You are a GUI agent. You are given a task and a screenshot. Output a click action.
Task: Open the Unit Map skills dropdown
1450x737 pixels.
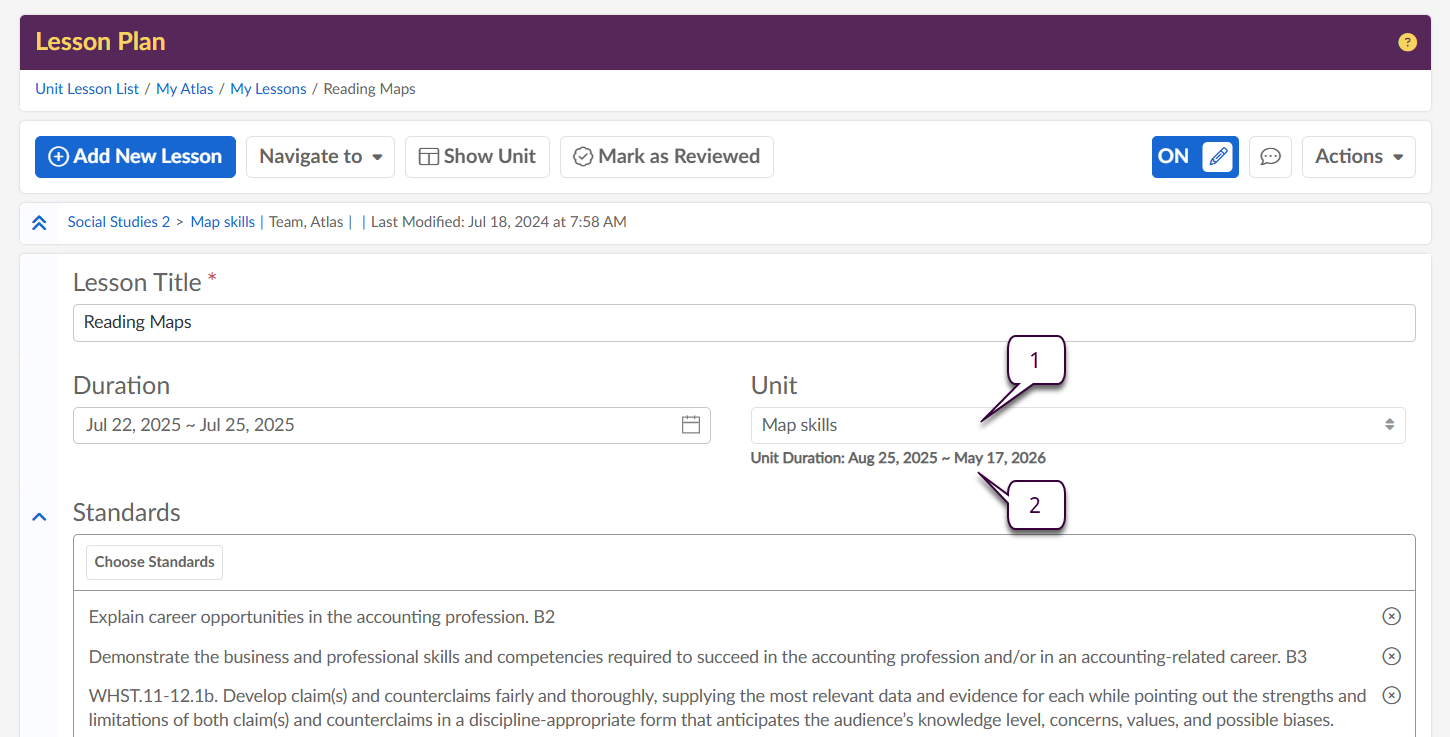point(1077,426)
